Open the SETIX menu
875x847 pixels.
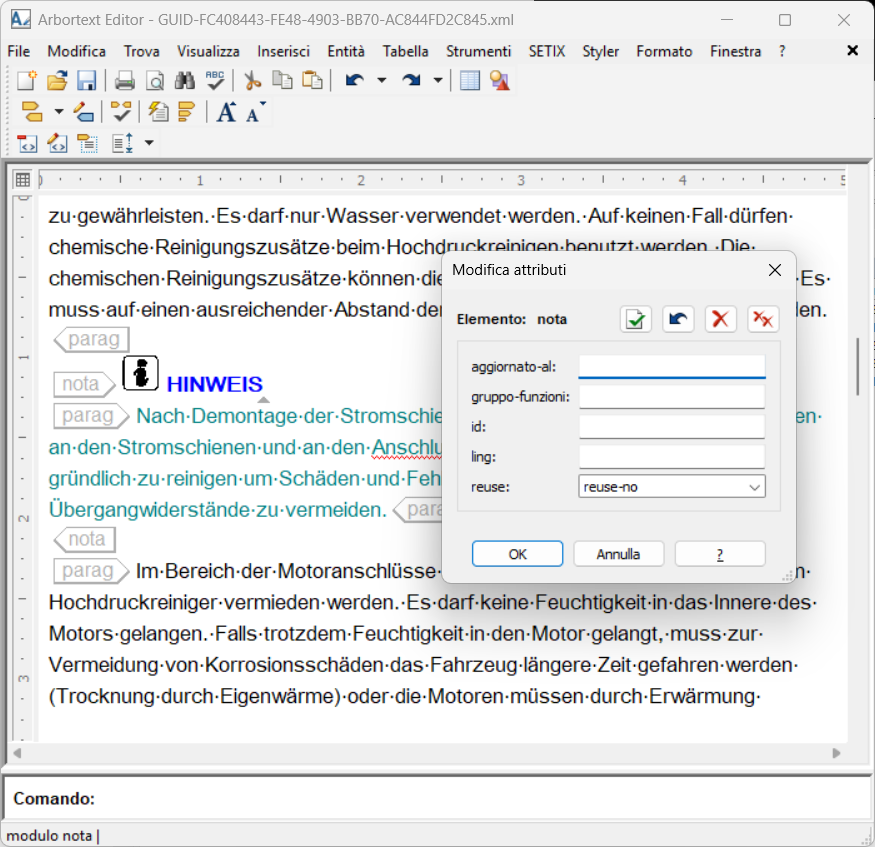tap(547, 51)
